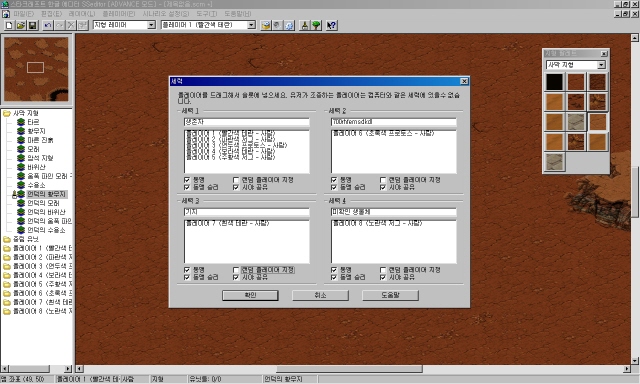Expand the 플레이어 8 folder in tree
Image resolution: width=640 pixels, height=384 pixels.
[x=7, y=311]
